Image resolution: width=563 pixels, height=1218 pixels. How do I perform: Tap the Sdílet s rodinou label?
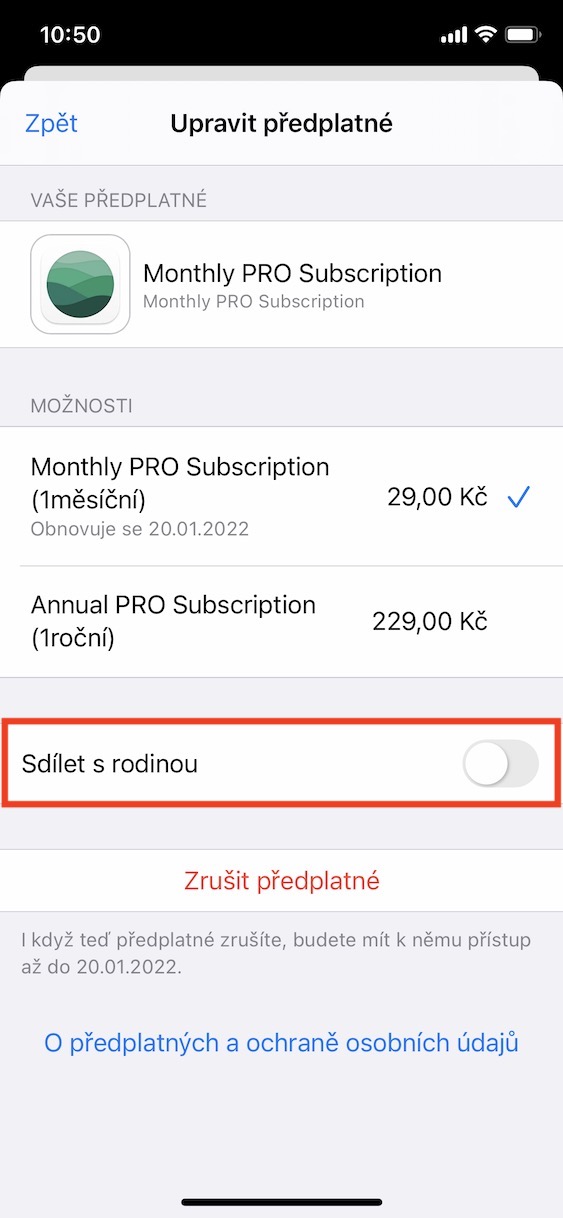(110, 764)
